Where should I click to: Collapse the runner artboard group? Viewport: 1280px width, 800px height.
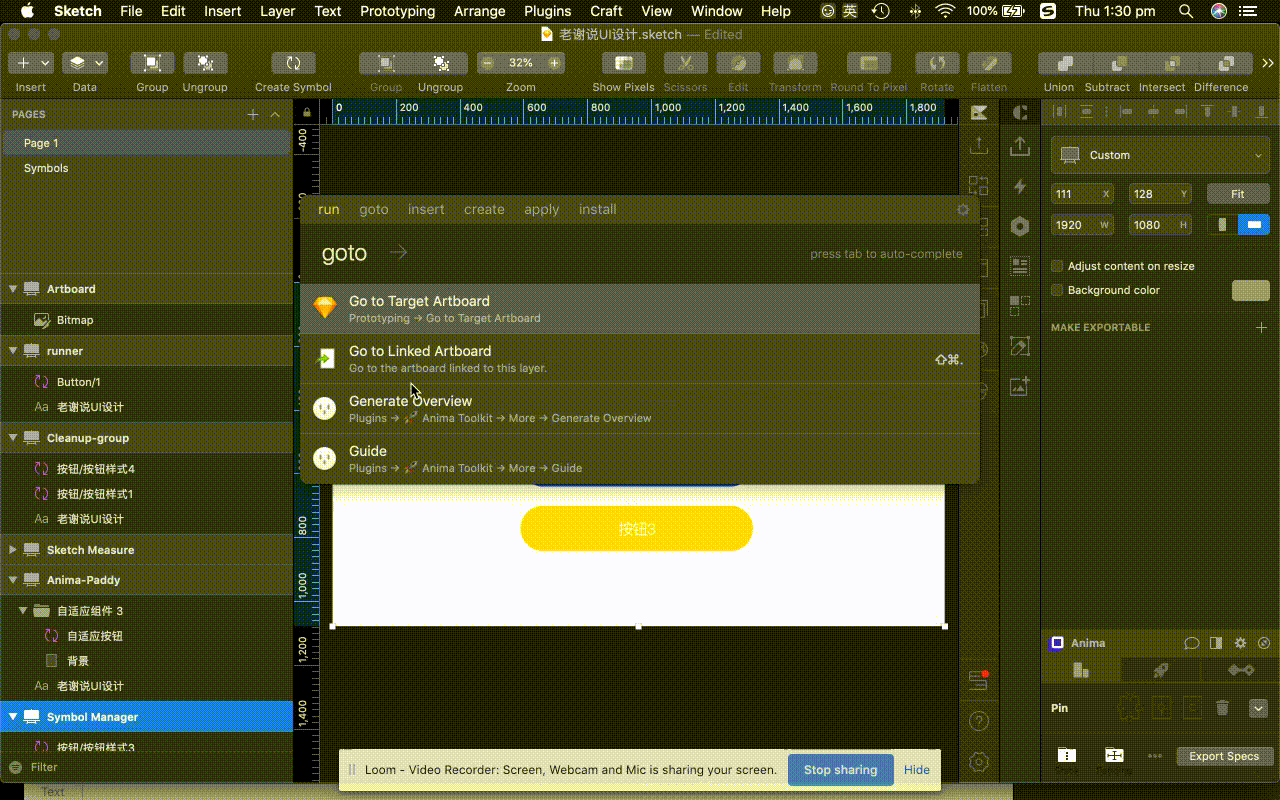(x=13, y=351)
